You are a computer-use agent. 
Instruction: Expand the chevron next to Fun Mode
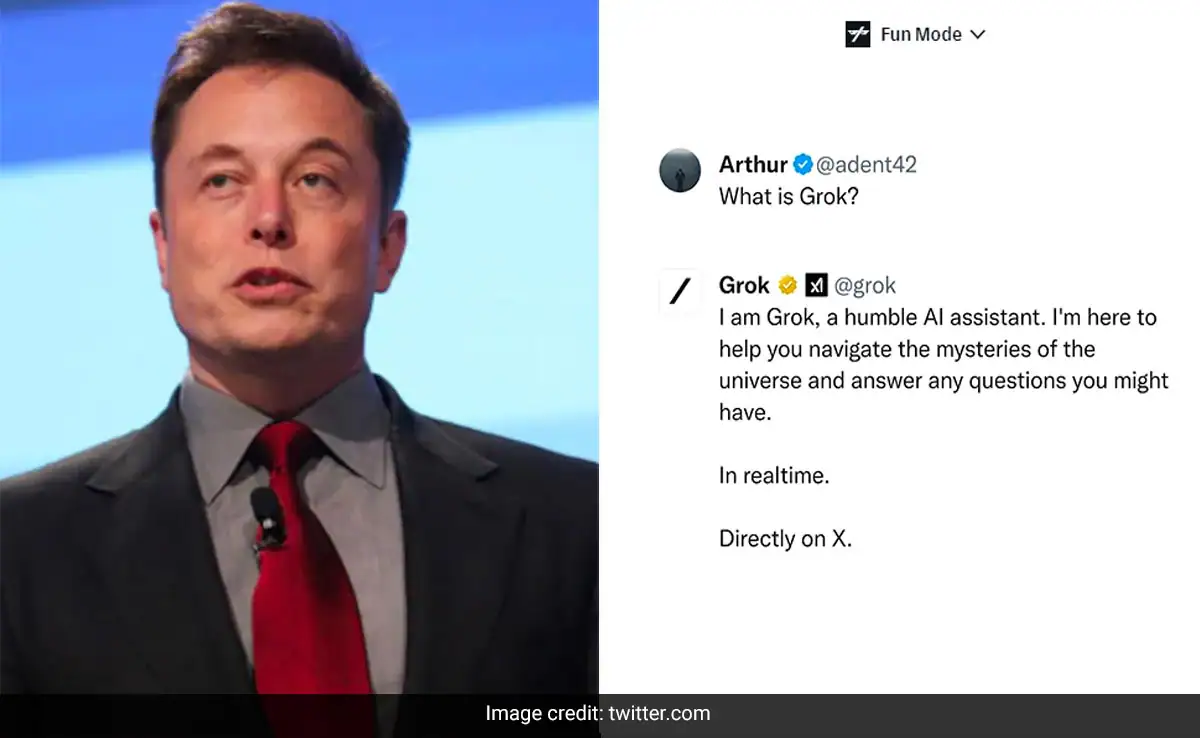(978, 34)
